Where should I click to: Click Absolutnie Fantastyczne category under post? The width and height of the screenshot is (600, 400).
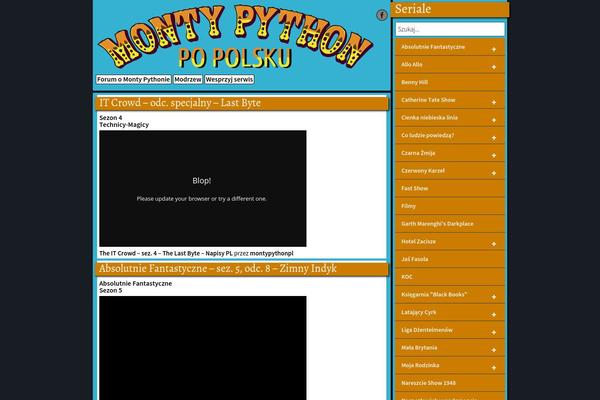click(135, 284)
